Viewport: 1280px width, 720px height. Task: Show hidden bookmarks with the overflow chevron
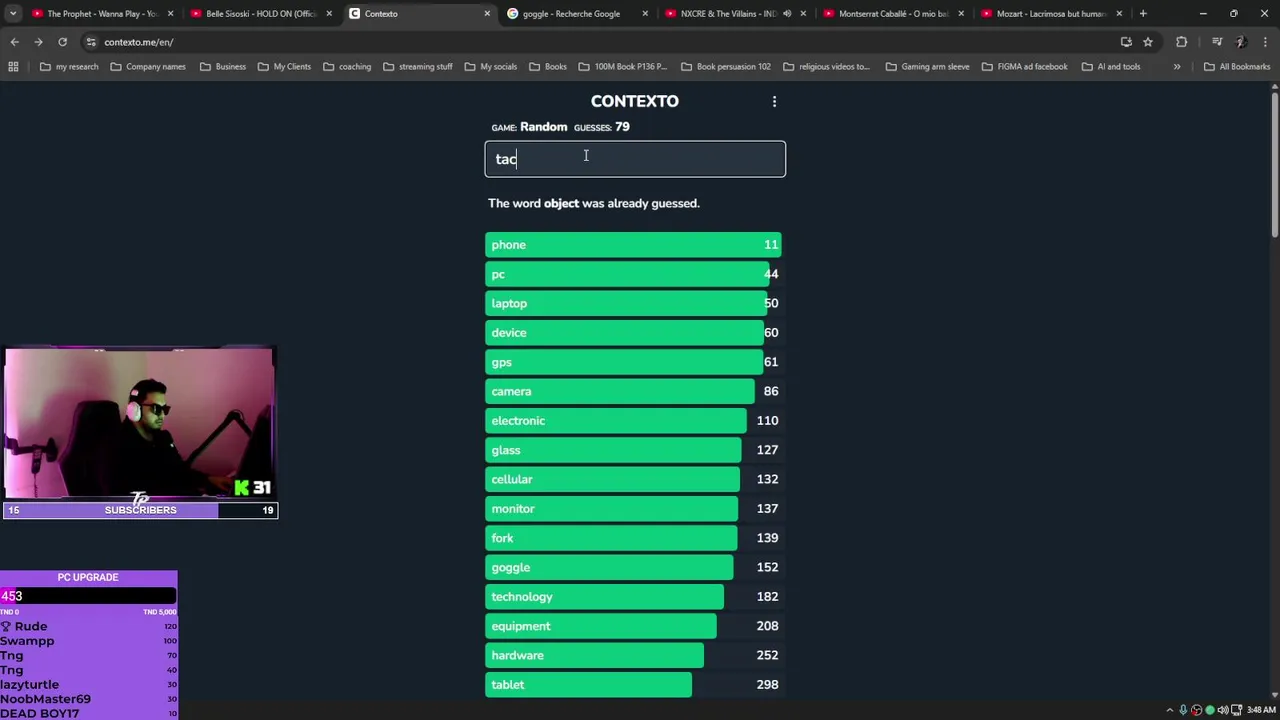(x=1177, y=67)
